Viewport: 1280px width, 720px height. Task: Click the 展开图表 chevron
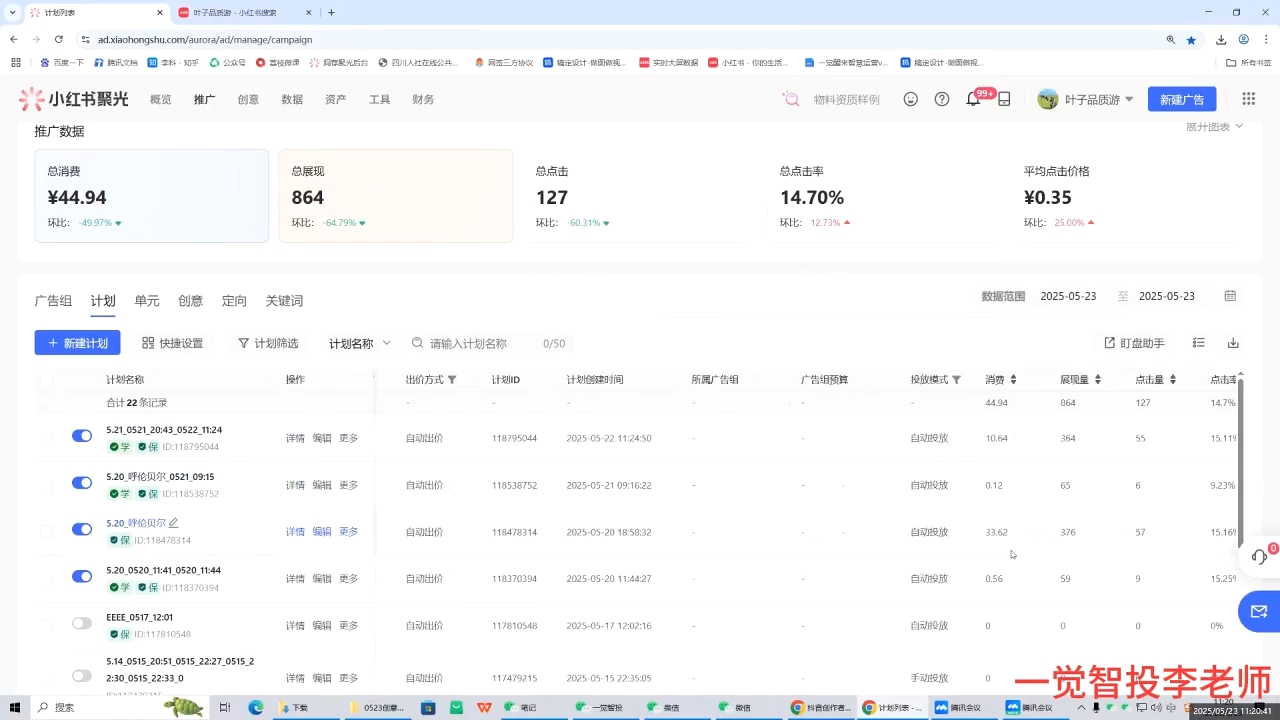coord(1214,126)
